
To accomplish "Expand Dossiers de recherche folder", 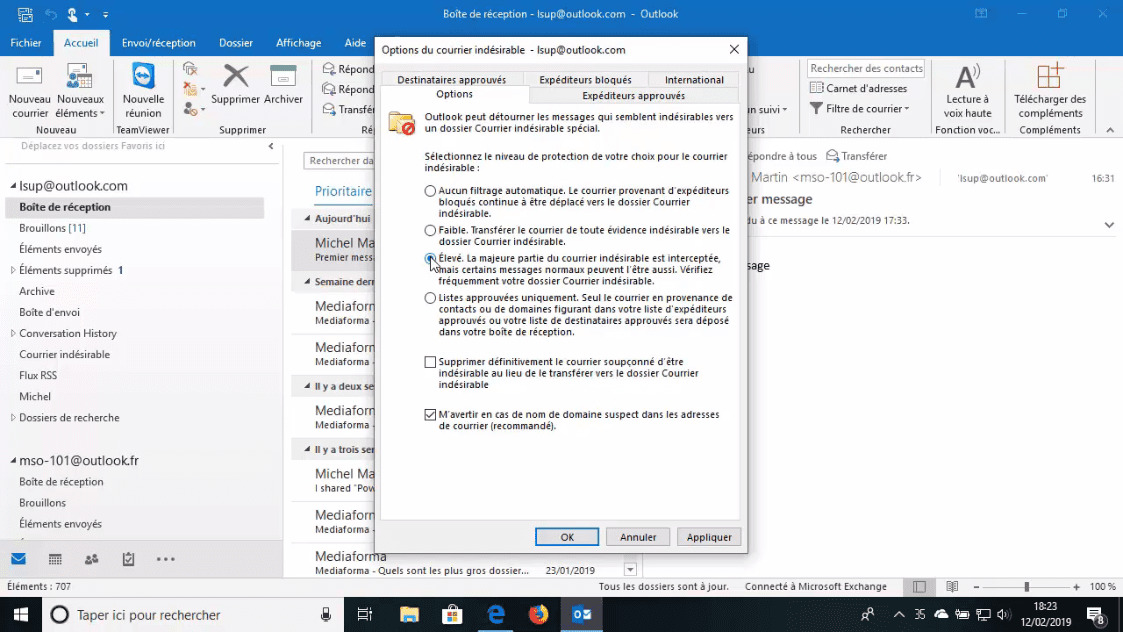I will pos(13,418).
